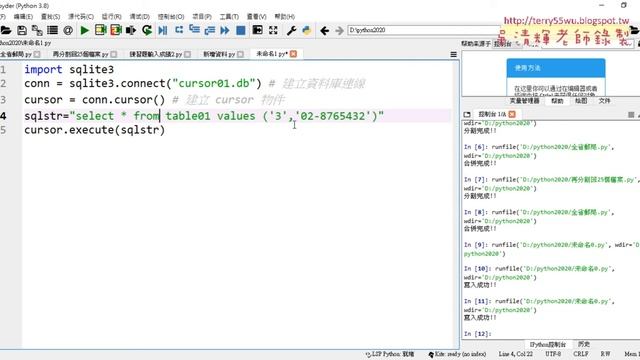The width and height of the screenshot is (640, 360).
Task: Step over the current line debug icon
Action: (x=179, y=30)
